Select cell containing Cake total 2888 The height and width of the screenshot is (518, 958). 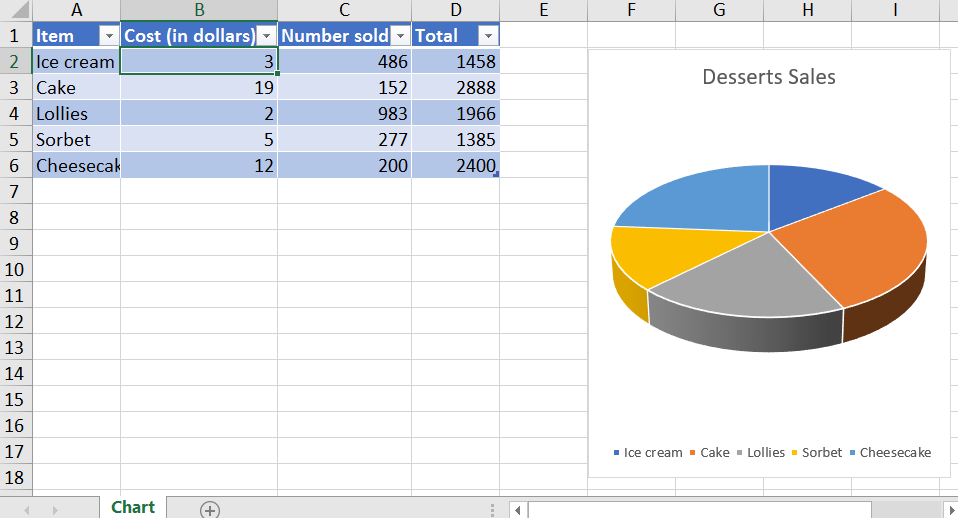(456, 87)
